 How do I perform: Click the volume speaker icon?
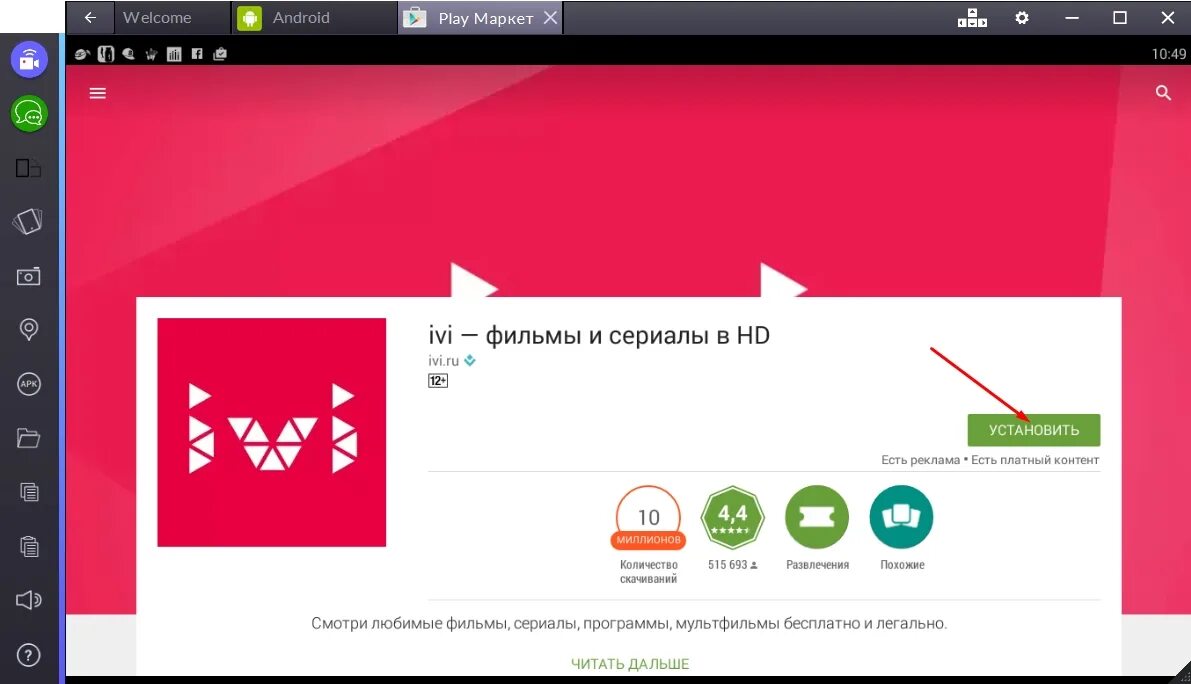coord(29,600)
